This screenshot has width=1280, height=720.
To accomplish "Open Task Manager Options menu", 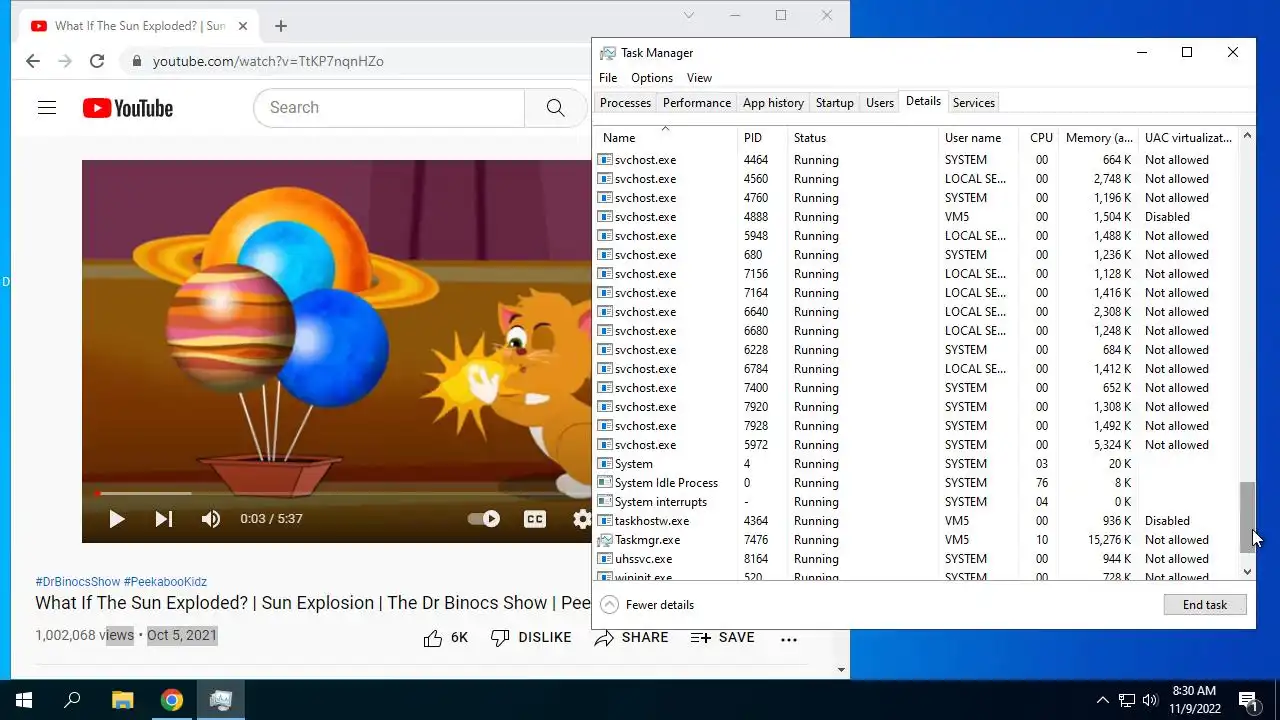I will coord(652,78).
